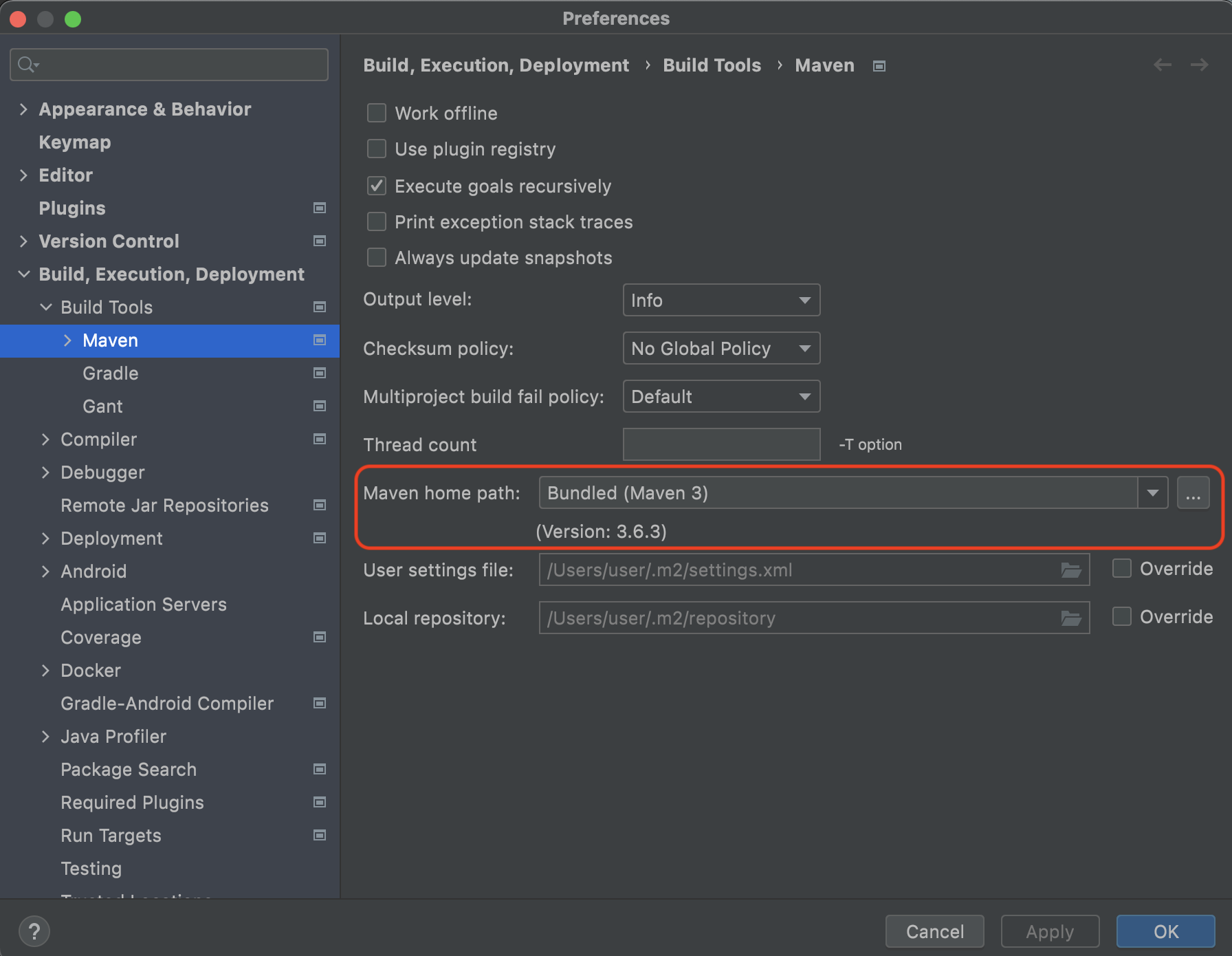Browse for the user settings file via the folder icon
The image size is (1232, 956).
click(1071, 570)
